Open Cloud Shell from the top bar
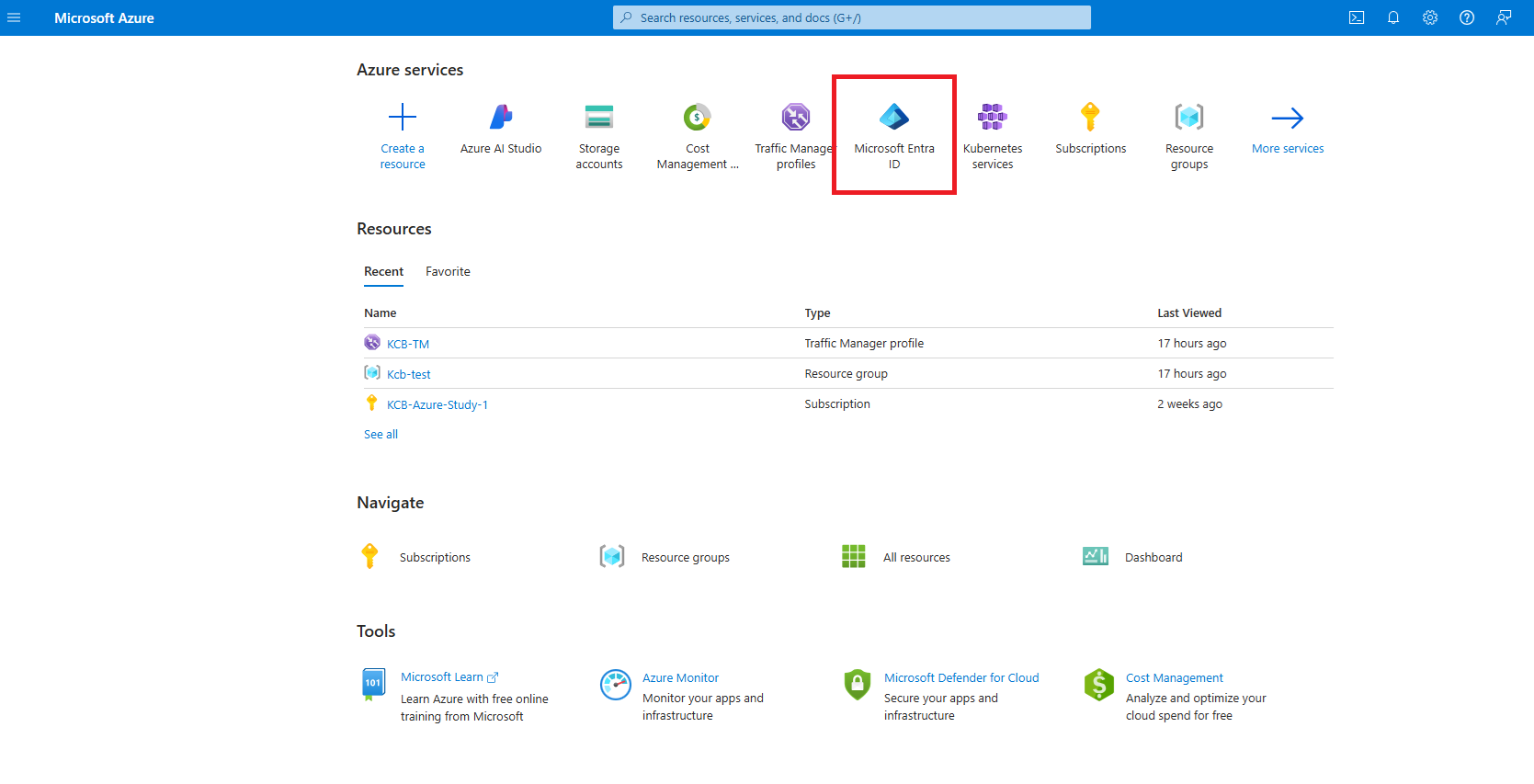1534x784 pixels. [x=1357, y=17]
